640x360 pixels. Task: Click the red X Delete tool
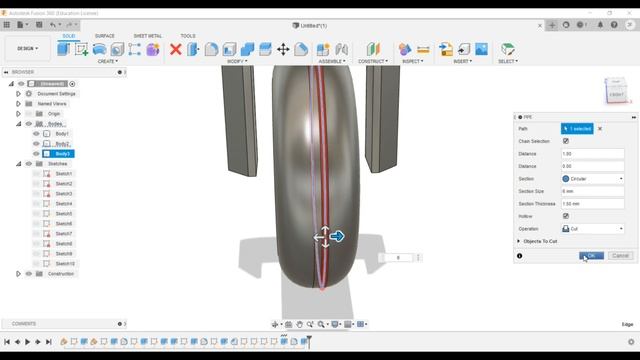(x=176, y=49)
